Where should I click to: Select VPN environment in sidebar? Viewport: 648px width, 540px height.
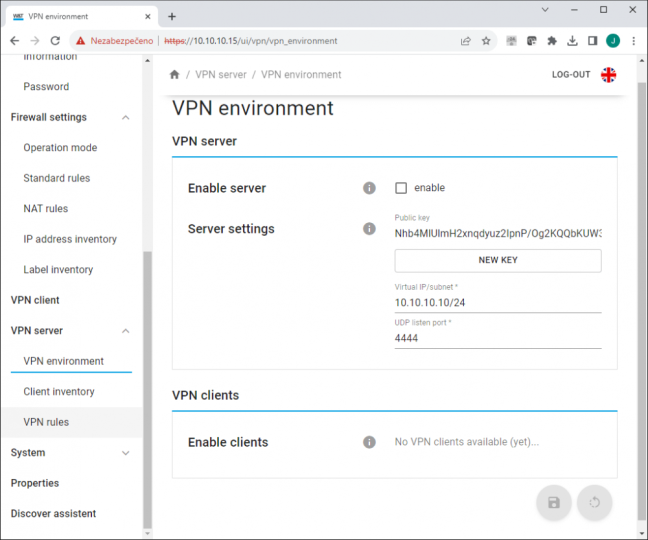point(64,361)
